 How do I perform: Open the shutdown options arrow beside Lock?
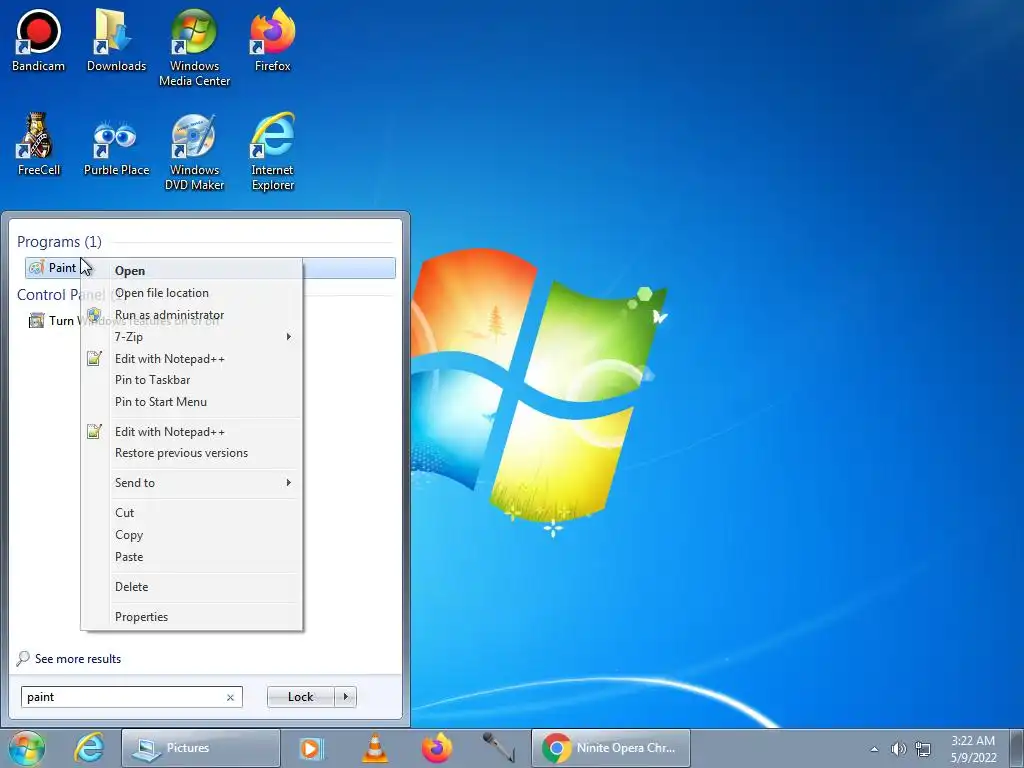tap(345, 697)
